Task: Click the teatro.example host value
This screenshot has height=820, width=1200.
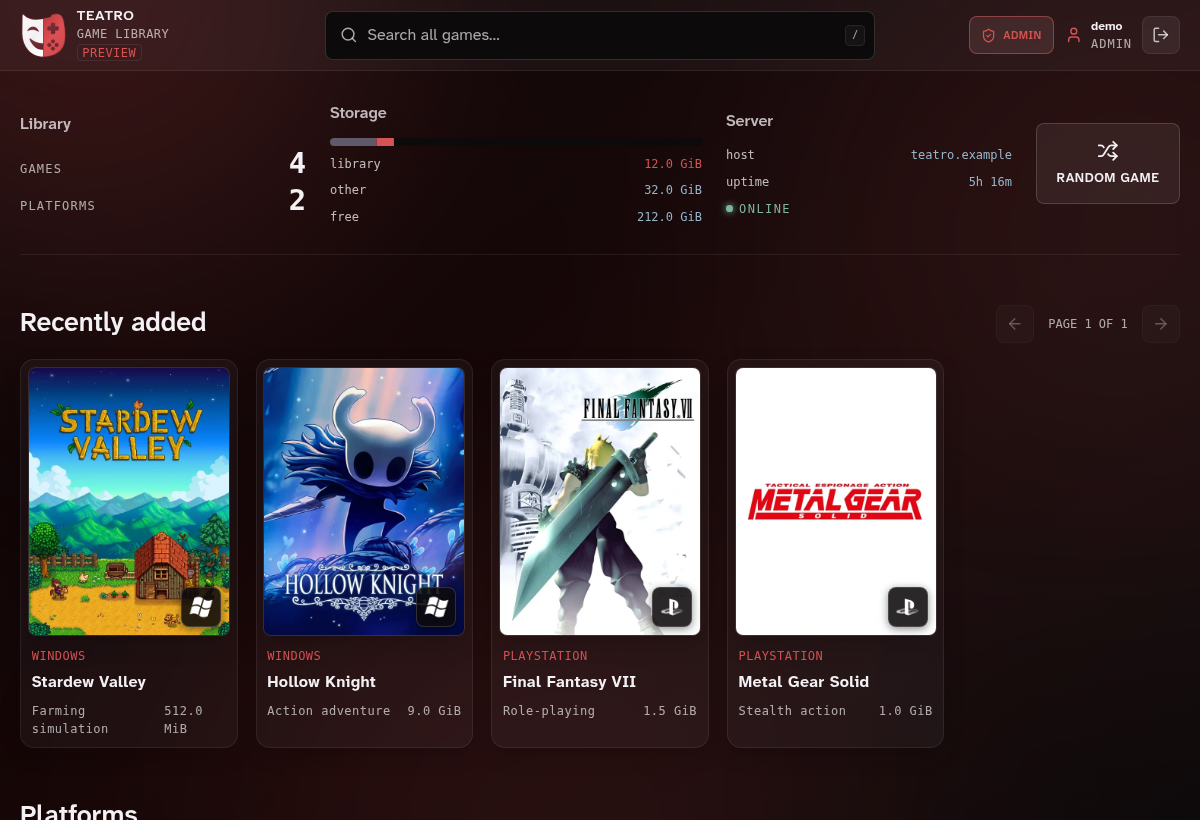Action: pyautogui.click(x=961, y=155)
